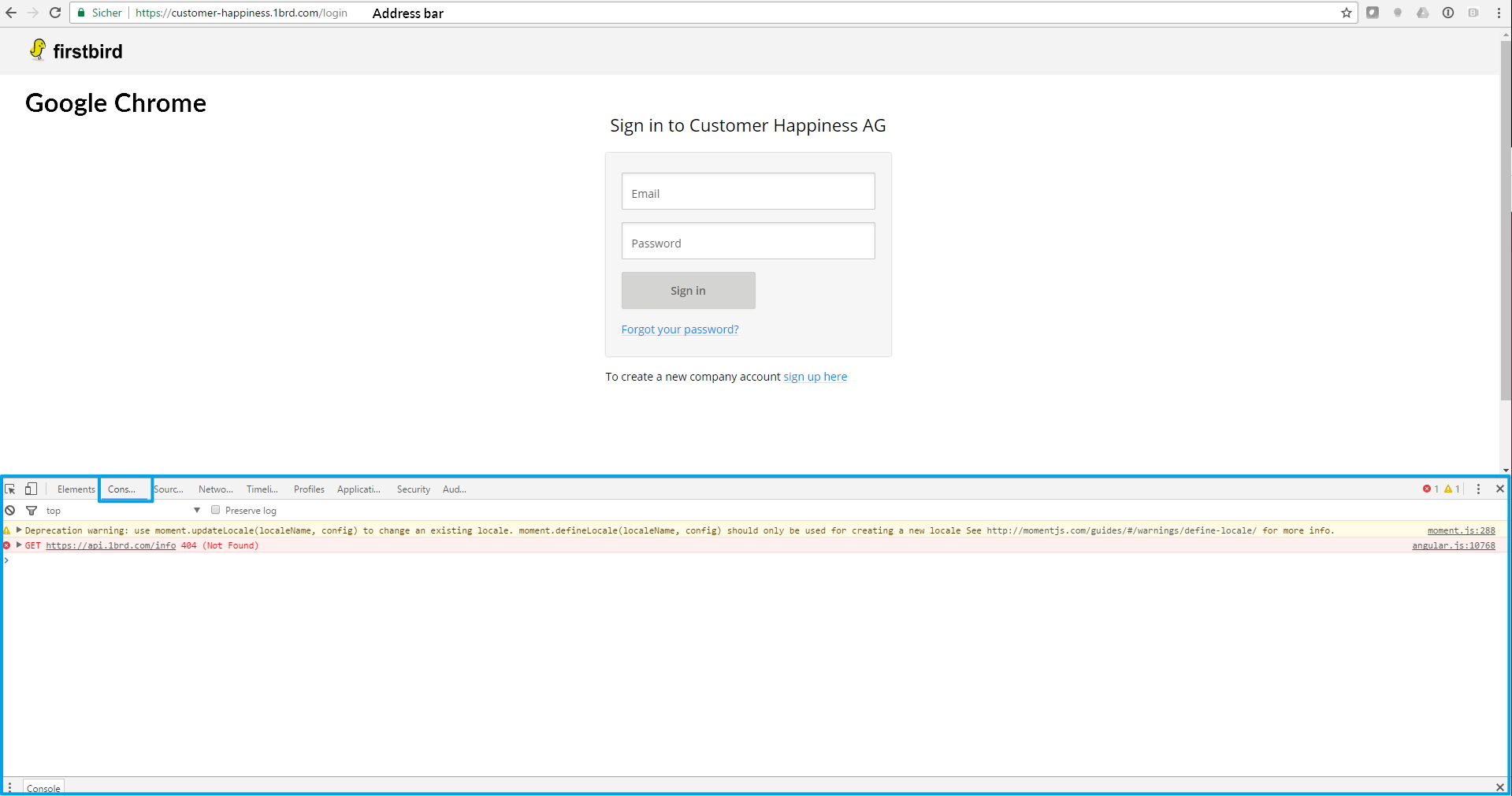
Task: Reload the page with the refresh icon
Action: tap(55, 13)
